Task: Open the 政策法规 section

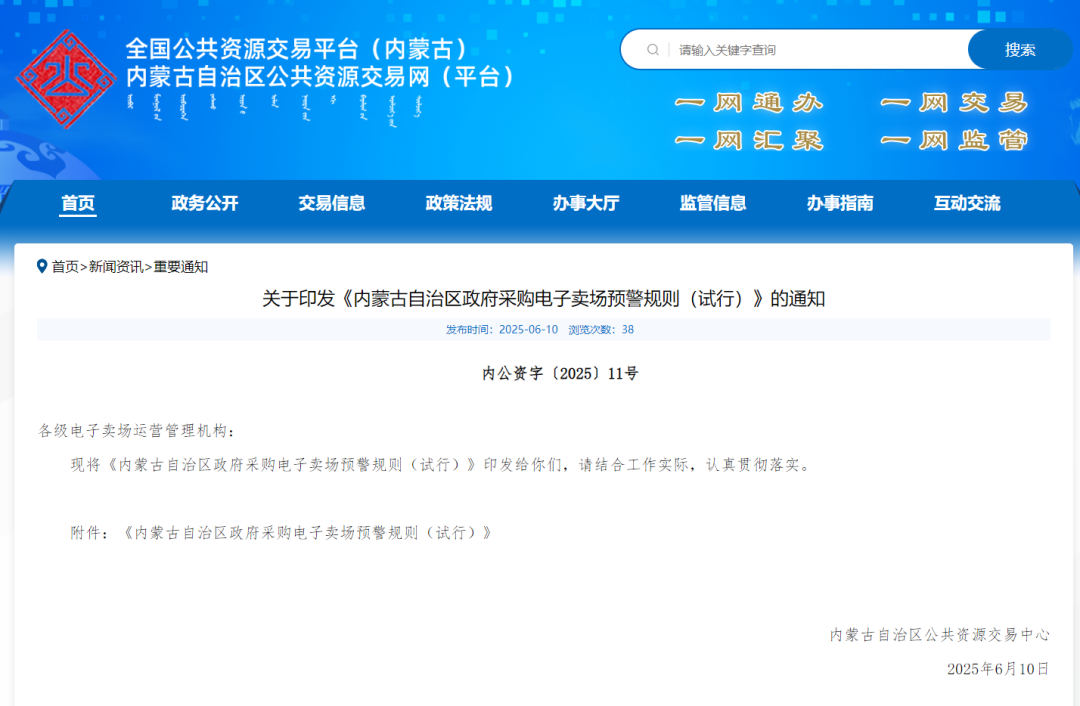Action: point(458,202)
